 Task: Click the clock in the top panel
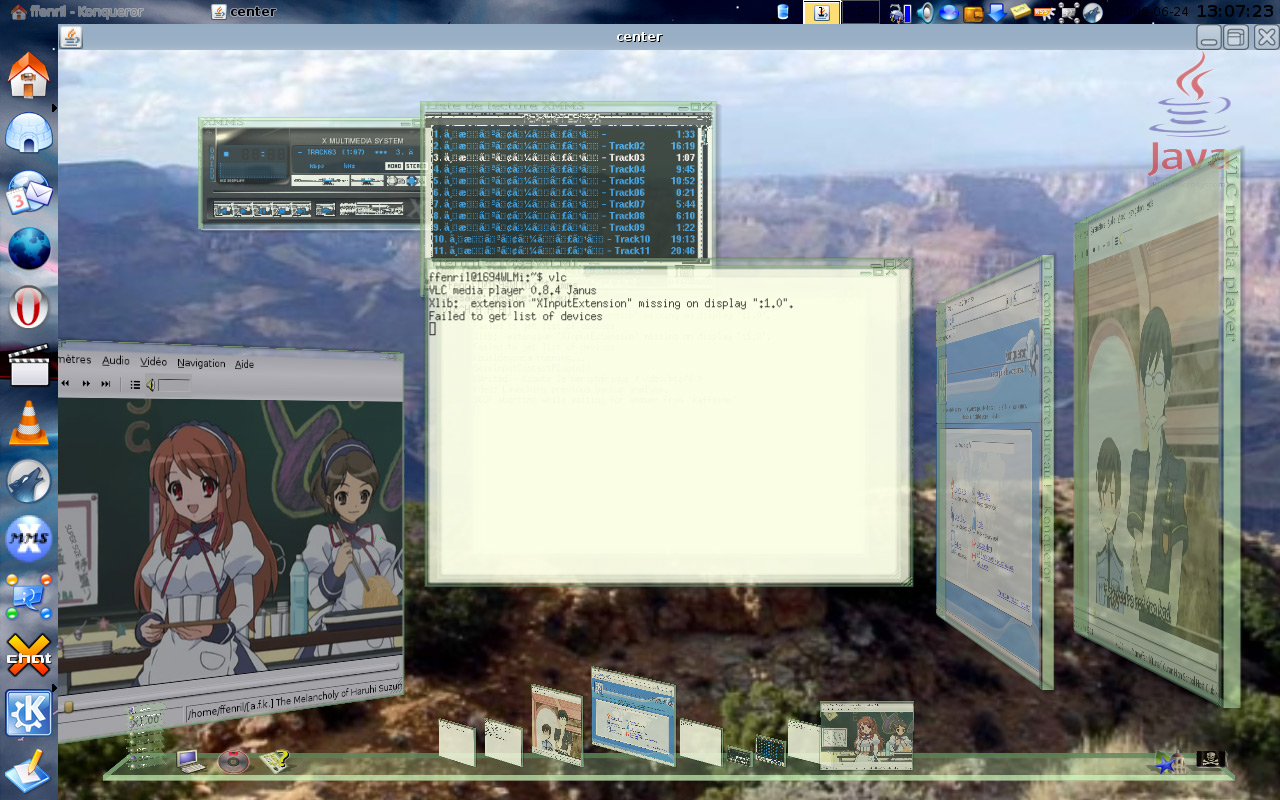coord(1235,11)
